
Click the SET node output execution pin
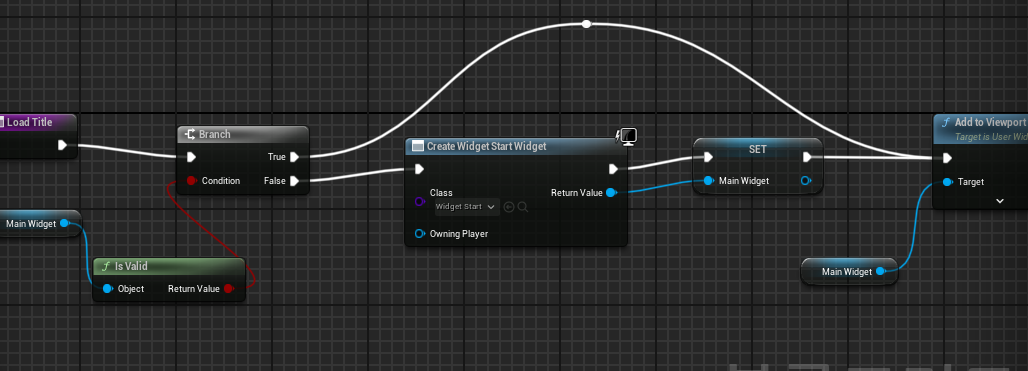[807, 157]
